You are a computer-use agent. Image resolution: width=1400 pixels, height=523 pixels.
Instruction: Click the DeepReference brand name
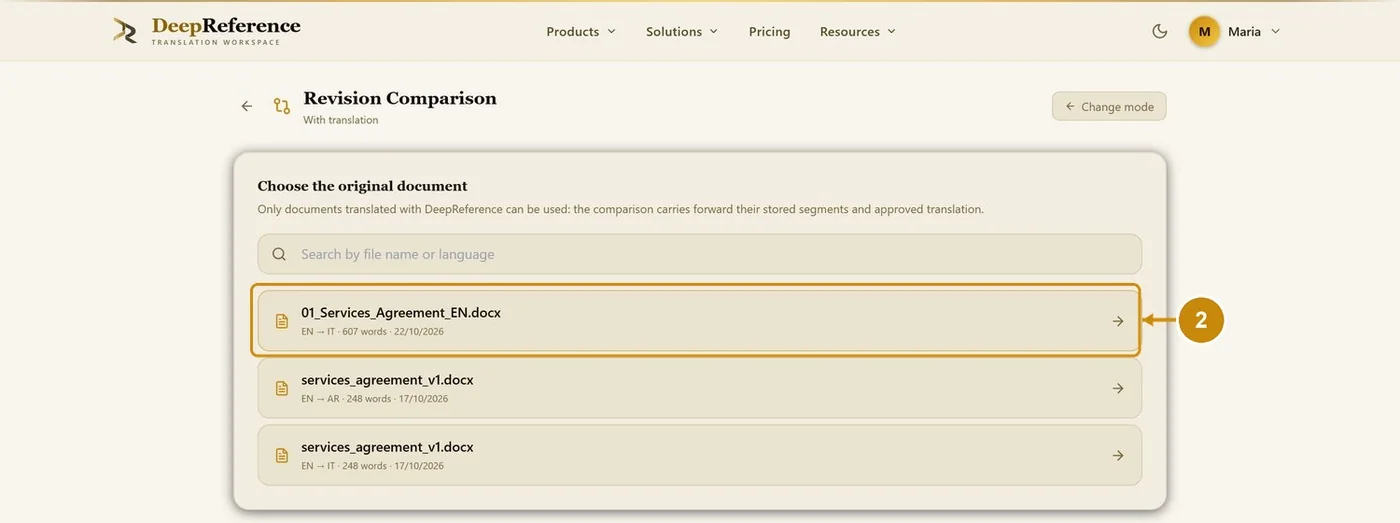coord(226,26)
